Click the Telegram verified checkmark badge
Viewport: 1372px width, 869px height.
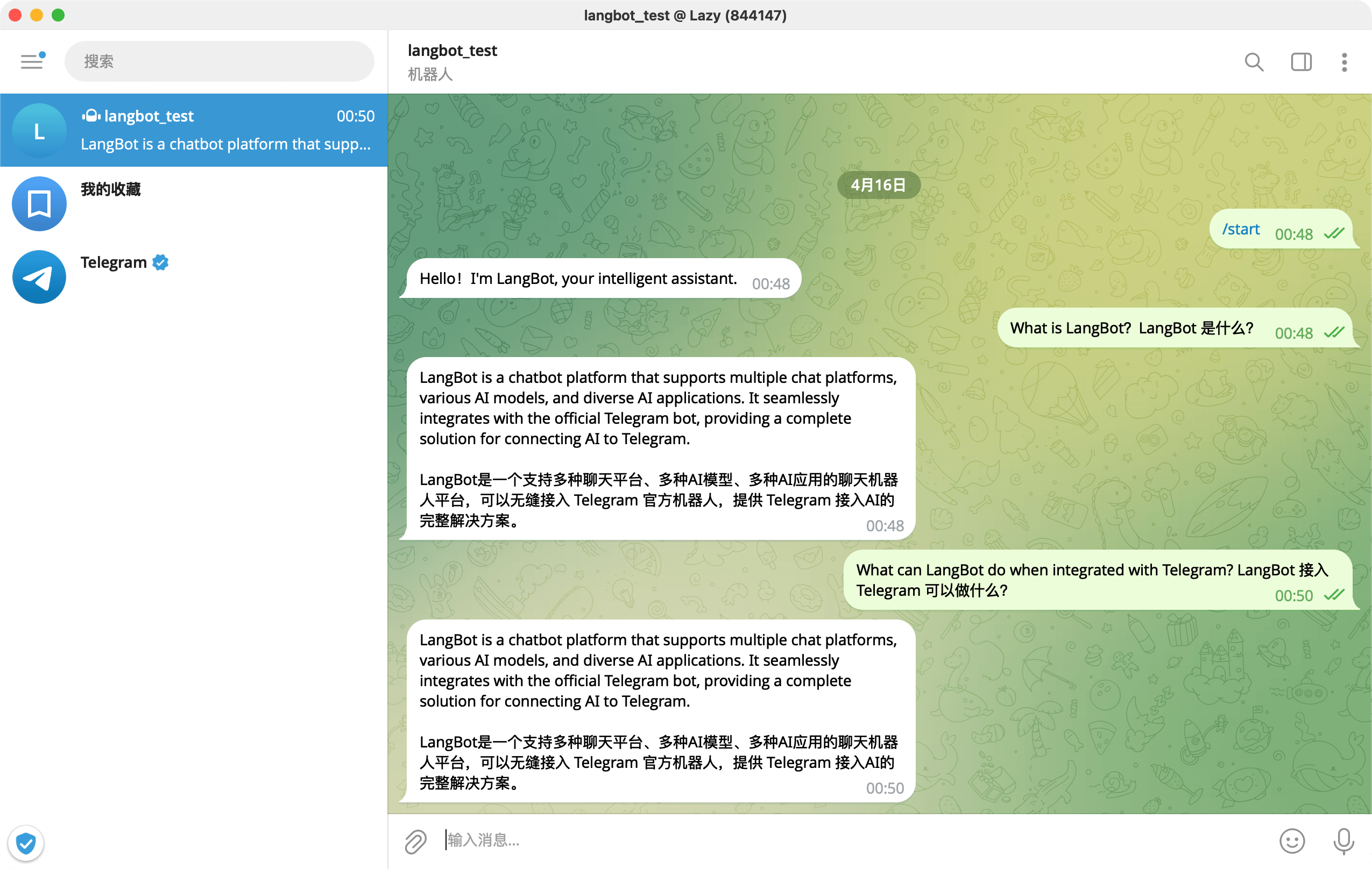click(x=161, y=262)
